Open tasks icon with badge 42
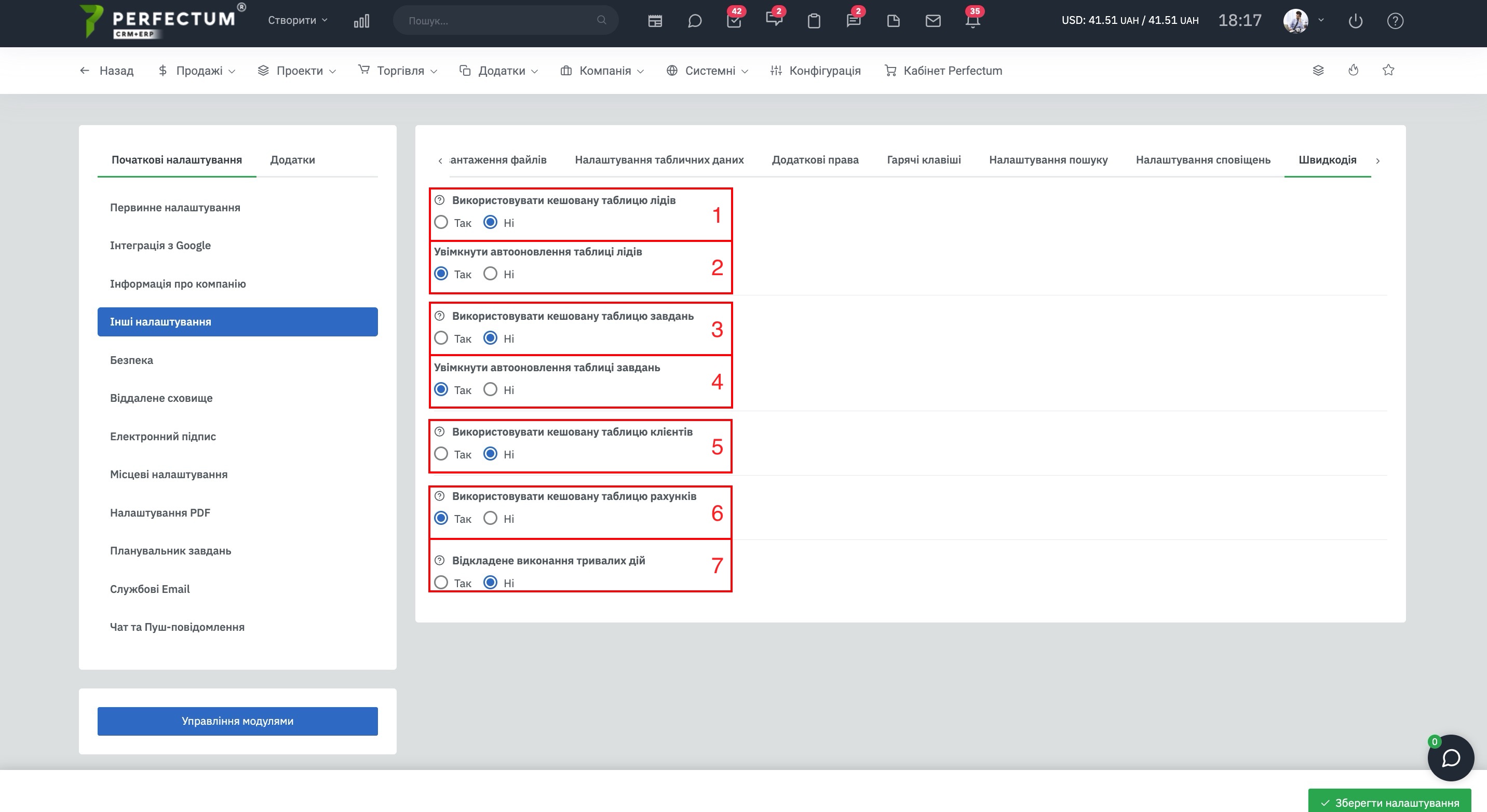Viewport: 1487px width, 812px height. (734, 21)
